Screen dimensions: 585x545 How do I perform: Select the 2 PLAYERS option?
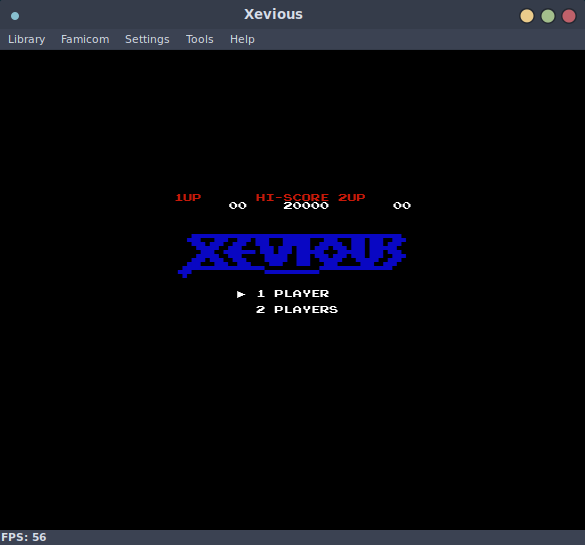[297, 310]
